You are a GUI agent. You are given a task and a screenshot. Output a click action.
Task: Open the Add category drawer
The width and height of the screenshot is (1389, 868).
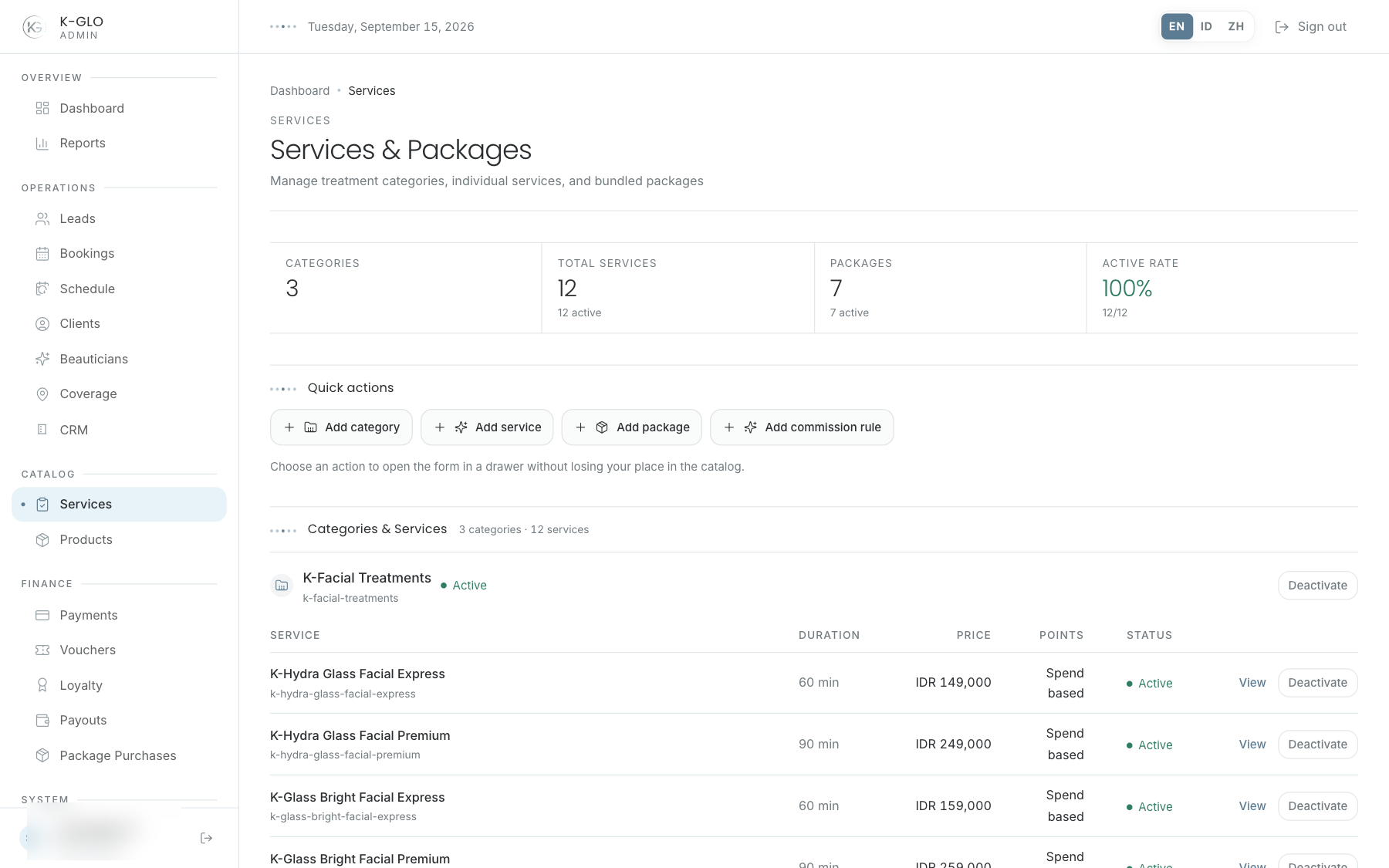tap(341, 427)
